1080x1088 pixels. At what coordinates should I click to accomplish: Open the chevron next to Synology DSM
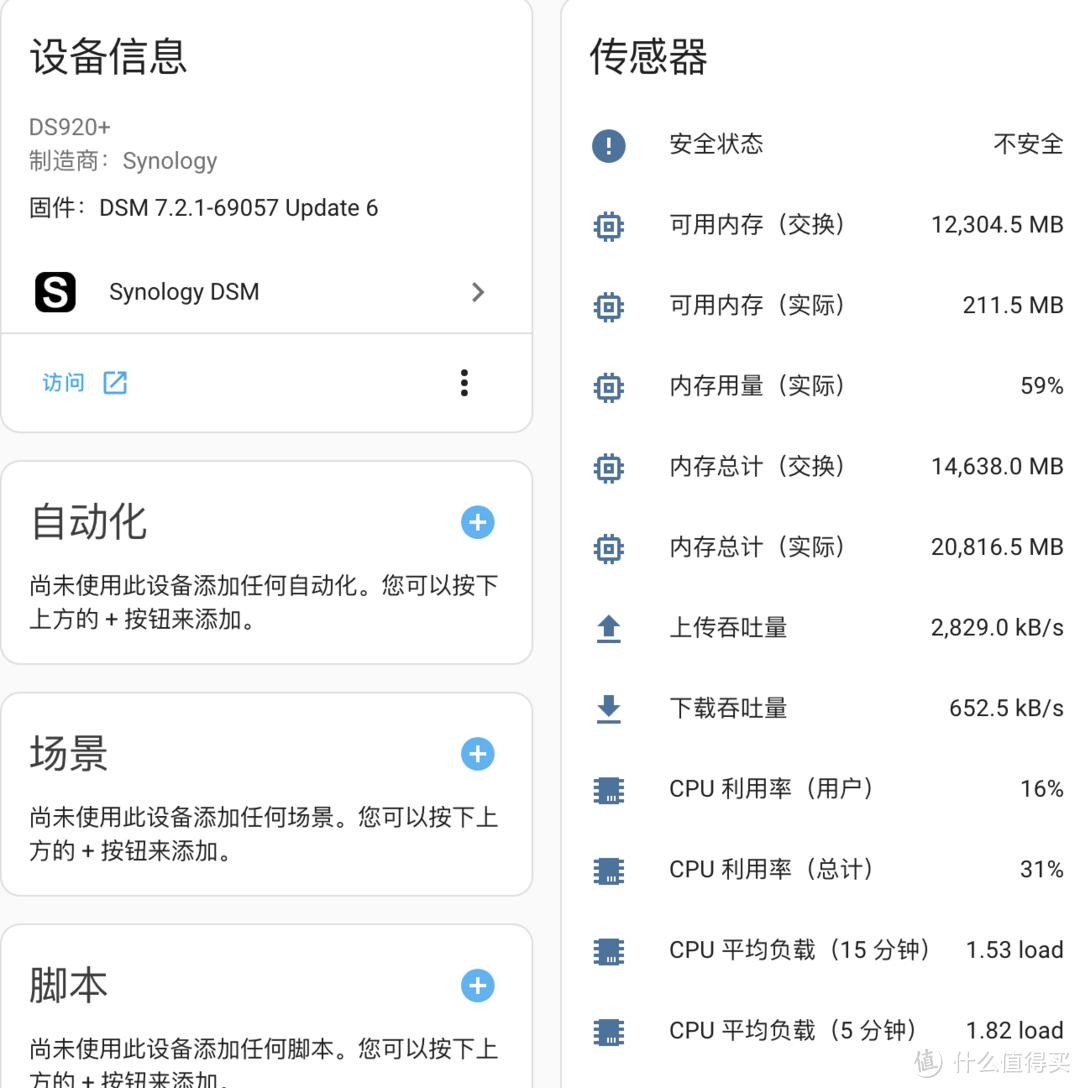coord(478,292)
